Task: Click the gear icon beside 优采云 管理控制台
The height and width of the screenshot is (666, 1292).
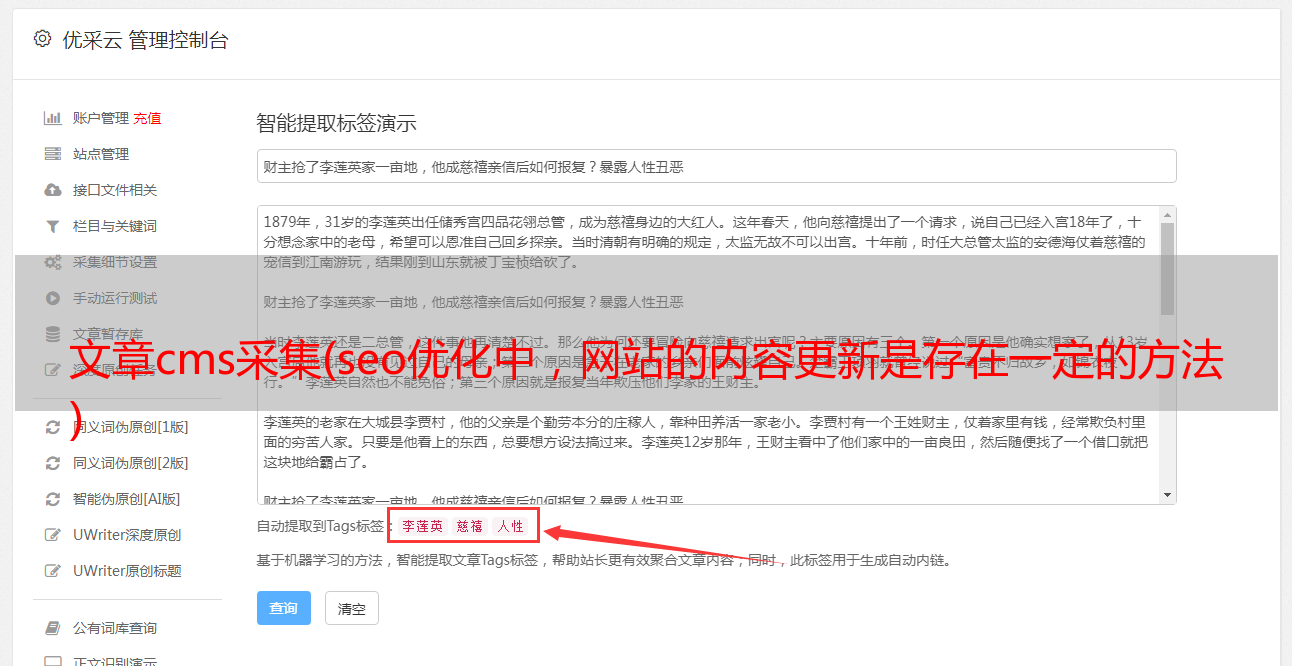Action: [42, 39]
